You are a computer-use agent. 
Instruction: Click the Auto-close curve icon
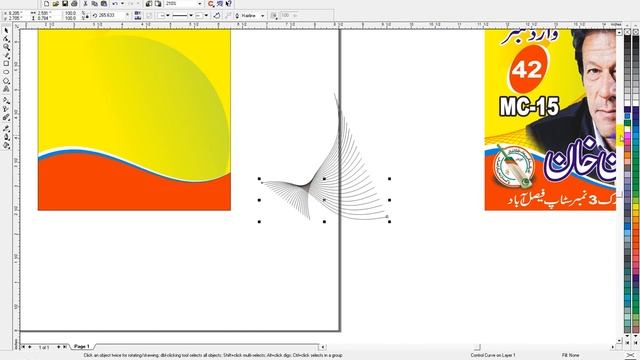pos(217,16)
